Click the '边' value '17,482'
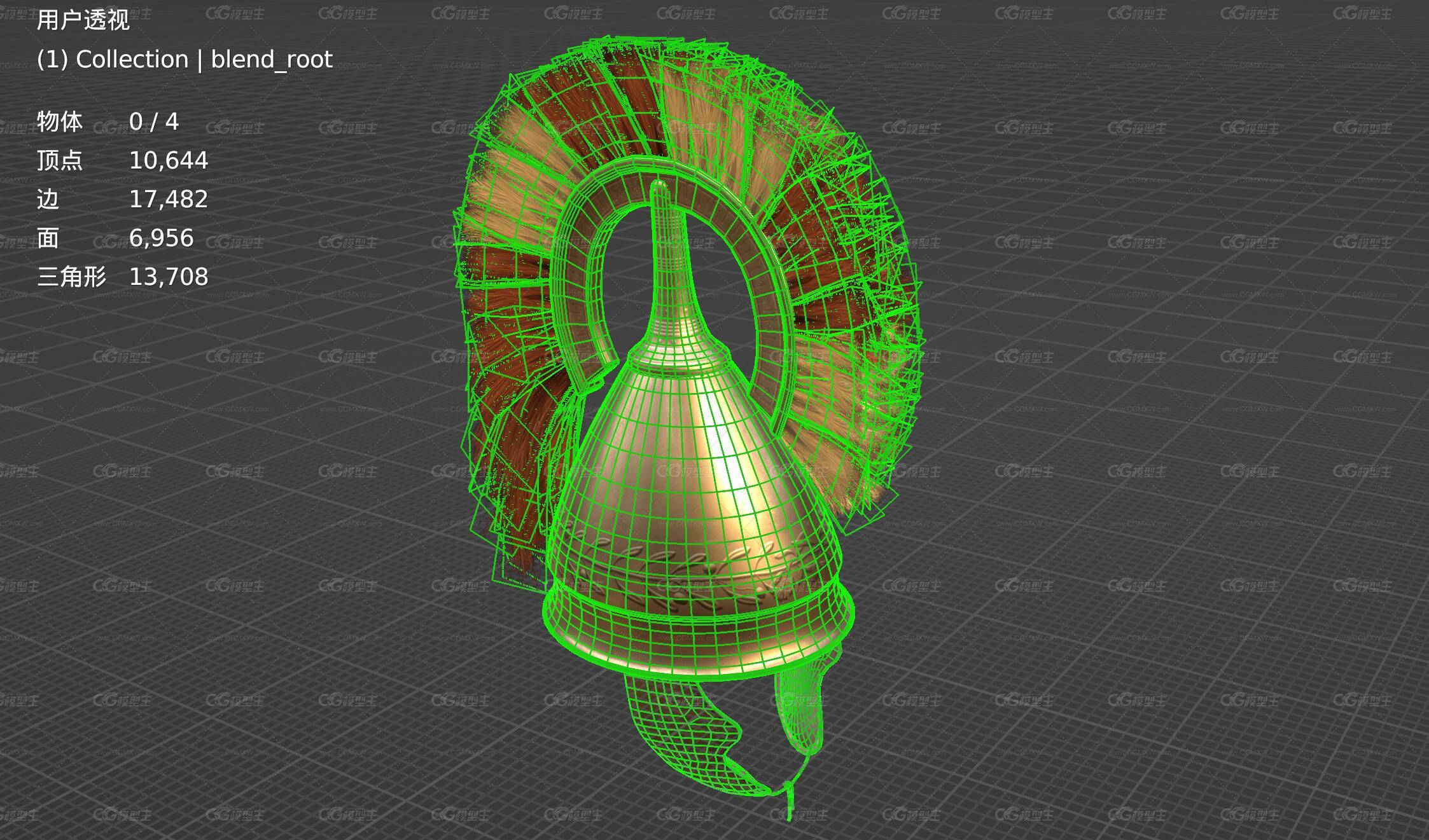This screenshot has width=1429, height=840. (x=169, y=199)
